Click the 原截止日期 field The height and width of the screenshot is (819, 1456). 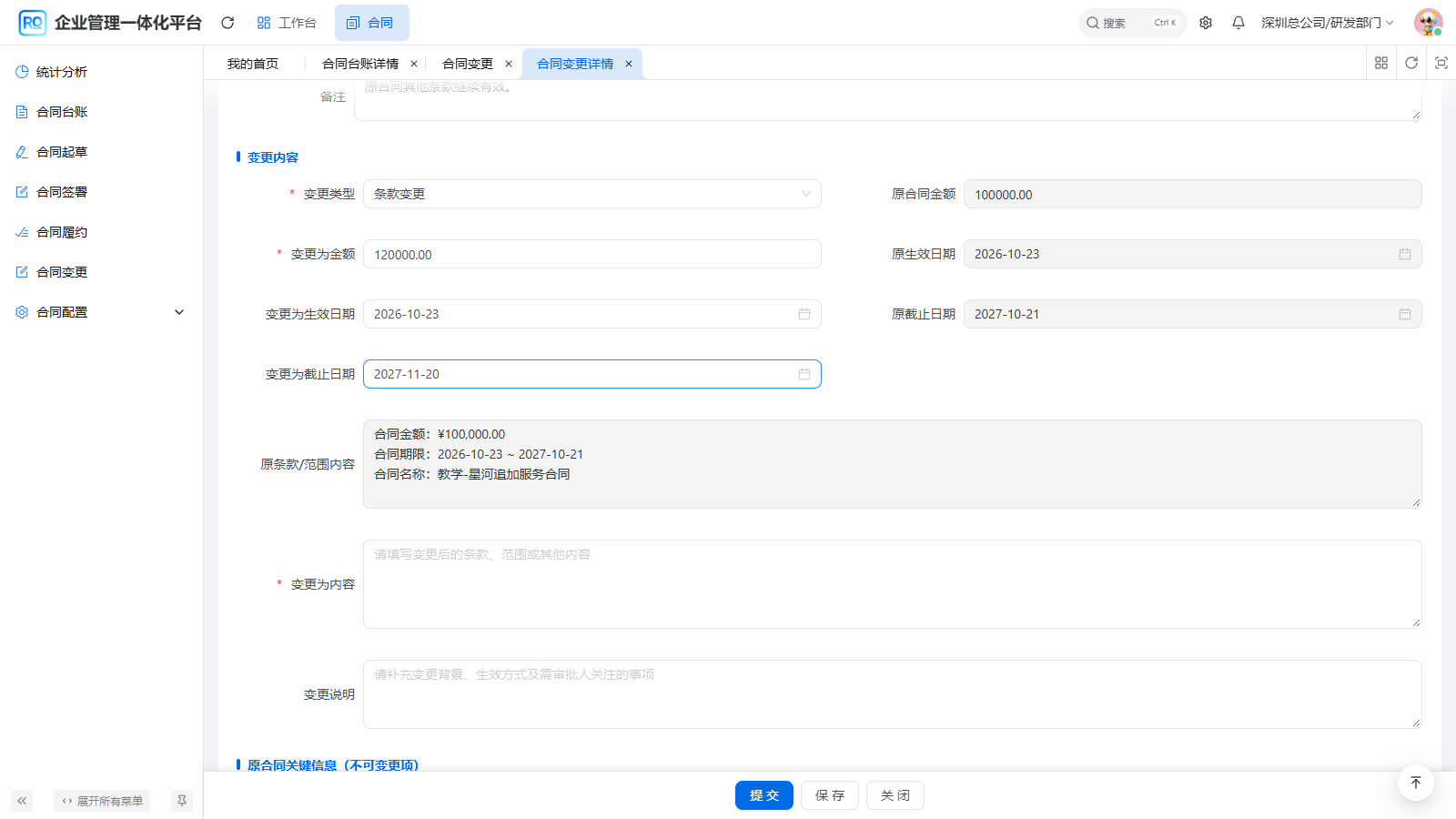[x=1193, y=314]
